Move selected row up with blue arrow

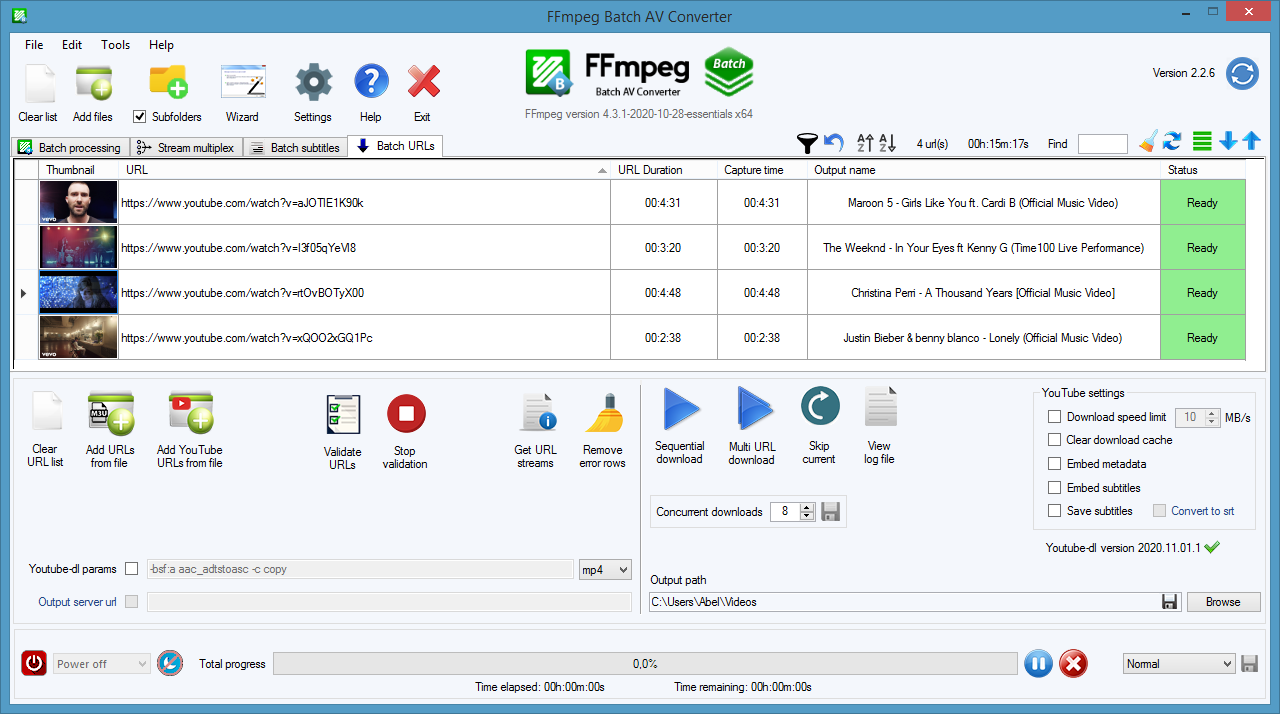tap(1251, 142)
